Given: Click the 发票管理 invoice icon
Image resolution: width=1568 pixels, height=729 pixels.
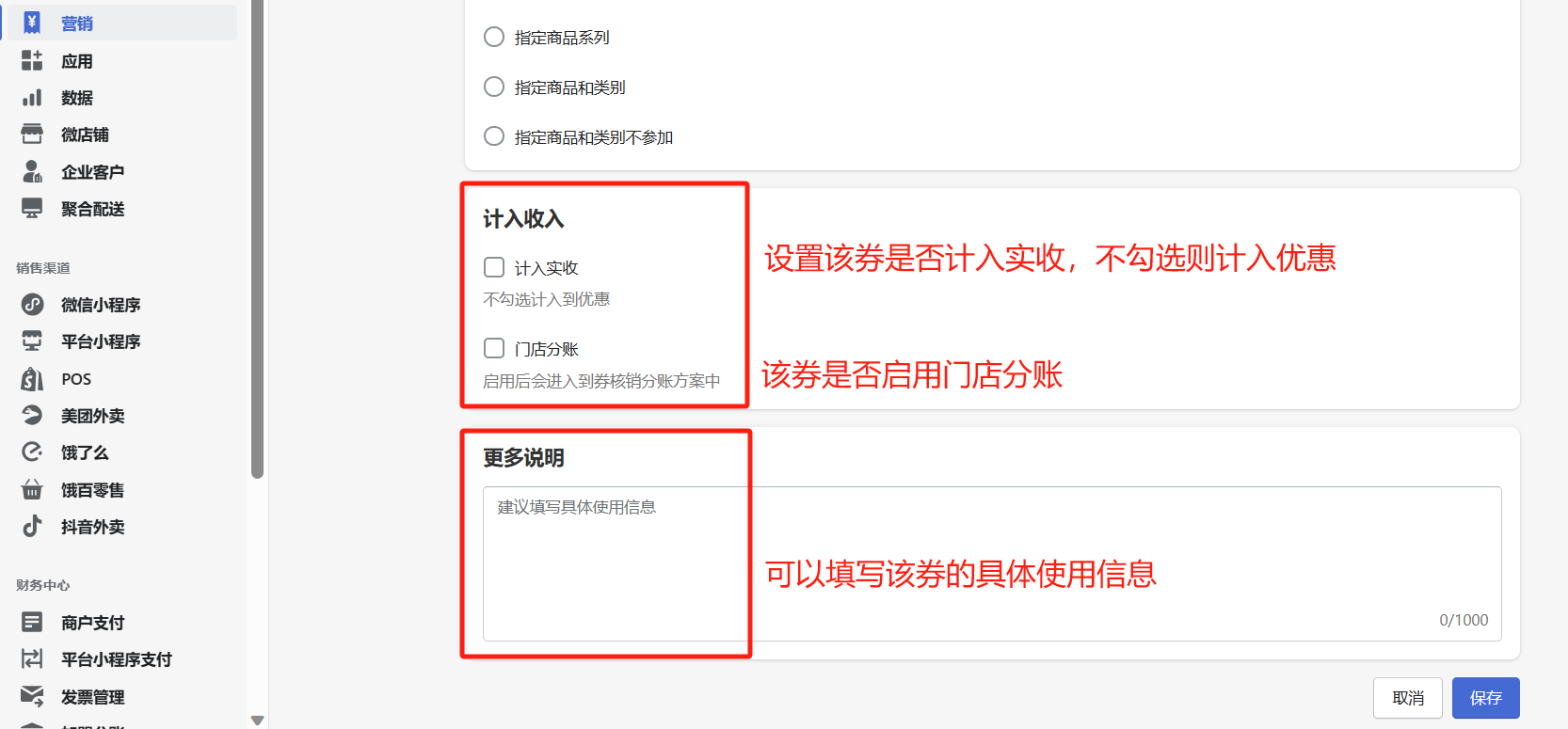Looking at the screenshot, I should click(x=32, y=696).
